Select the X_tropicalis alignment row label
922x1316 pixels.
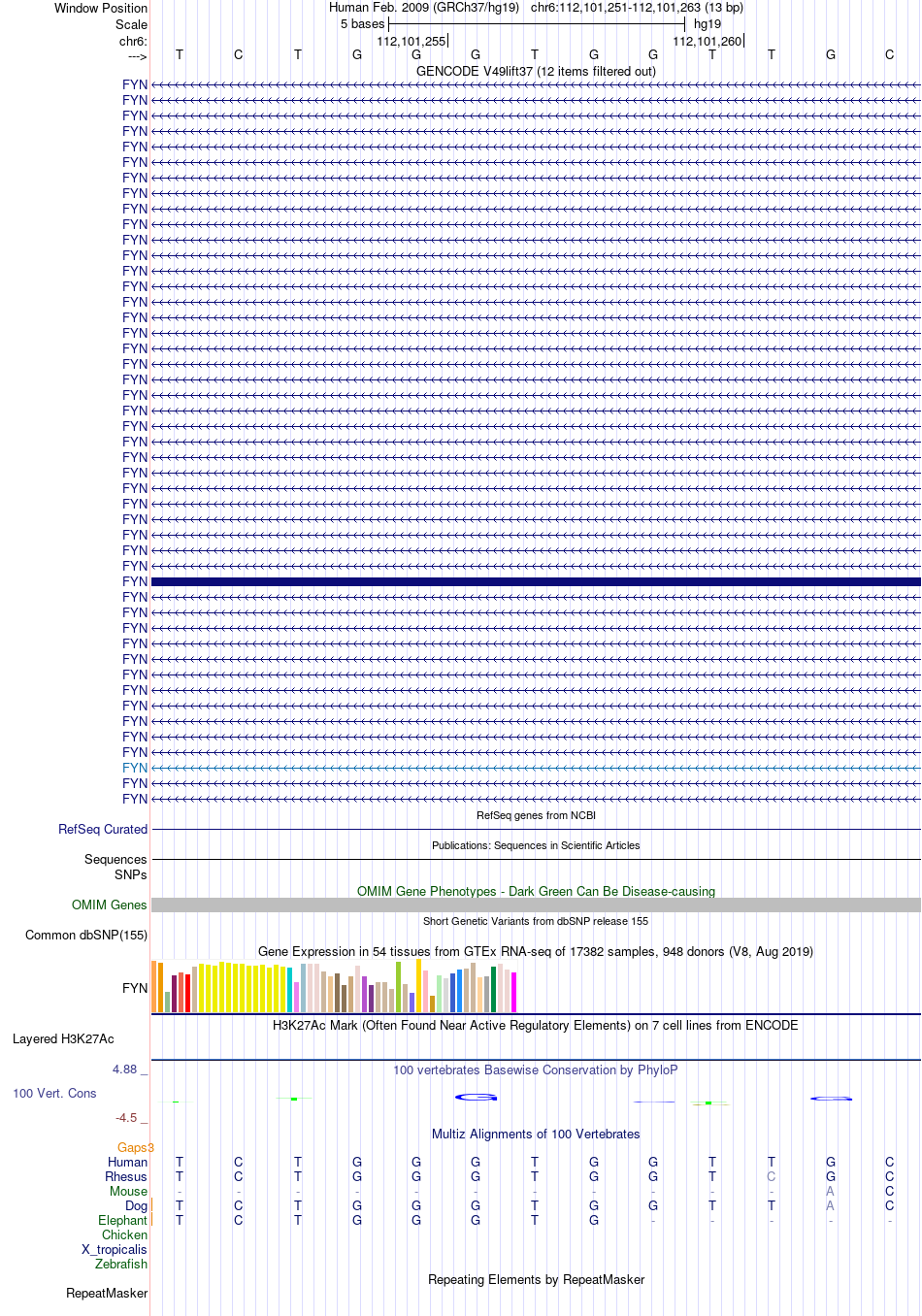click(x=115, y=1249)
